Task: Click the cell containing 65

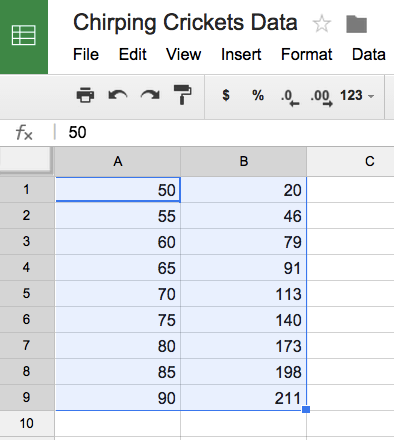Action: [x=118, y=268]
